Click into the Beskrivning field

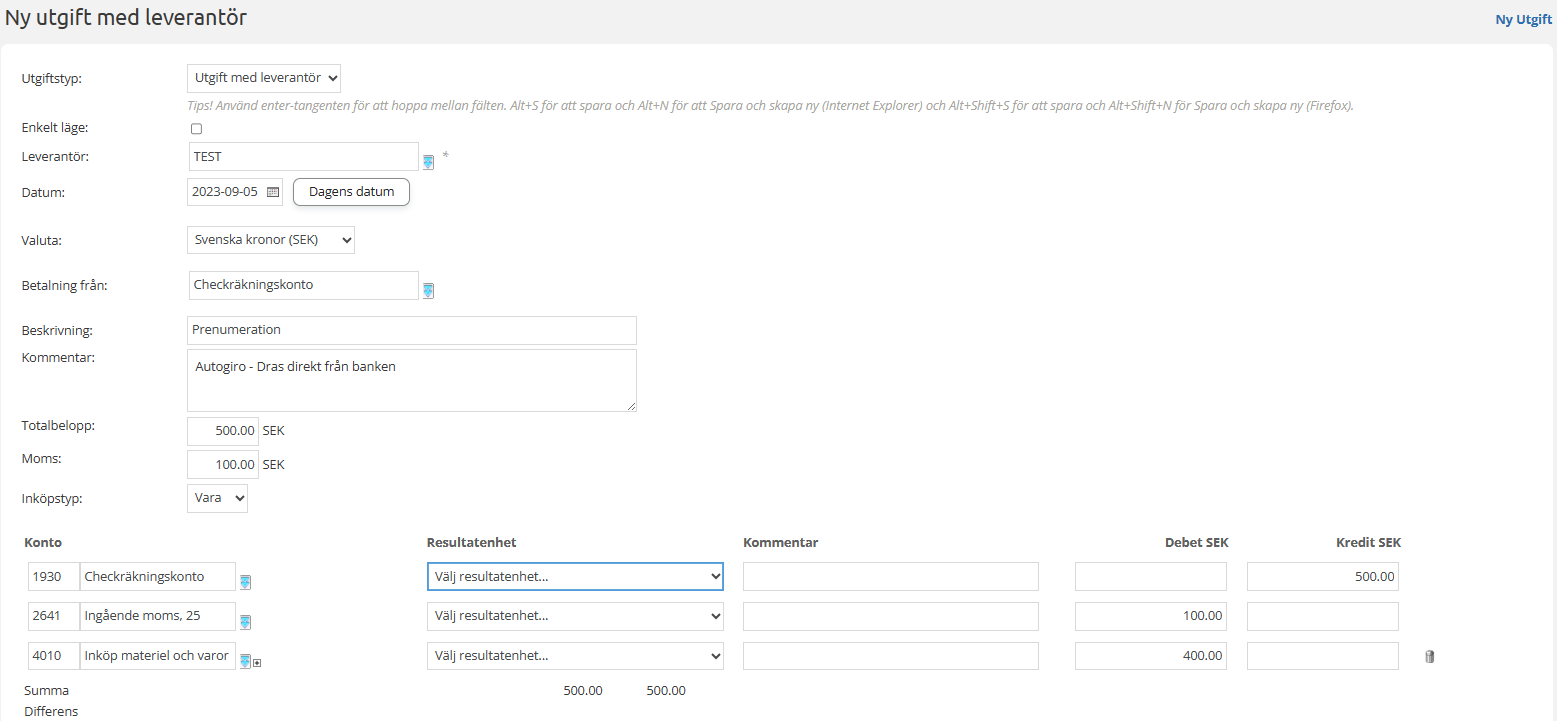tap(411, 330)
